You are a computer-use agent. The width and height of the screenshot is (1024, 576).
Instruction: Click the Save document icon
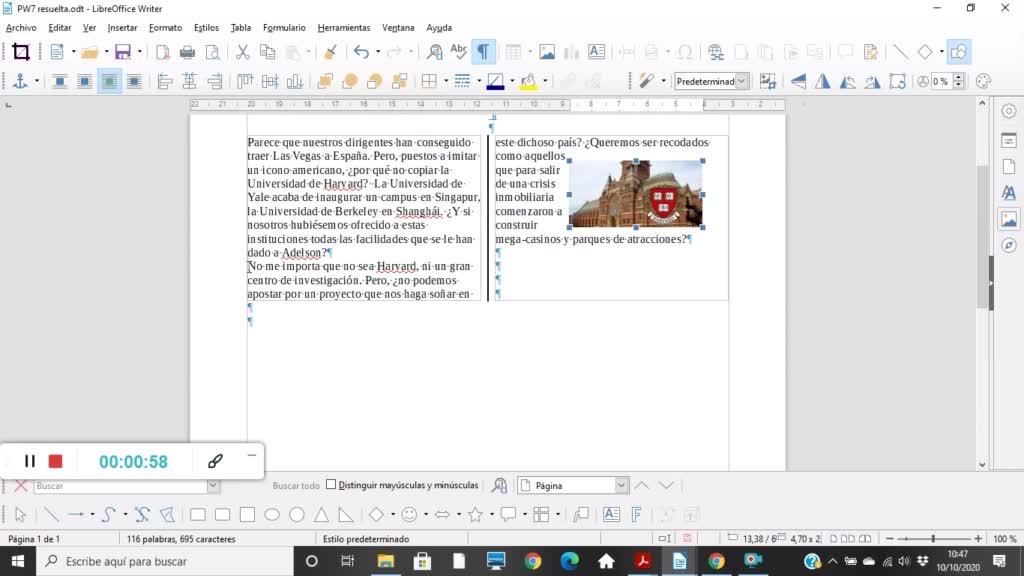click(123, 52)
